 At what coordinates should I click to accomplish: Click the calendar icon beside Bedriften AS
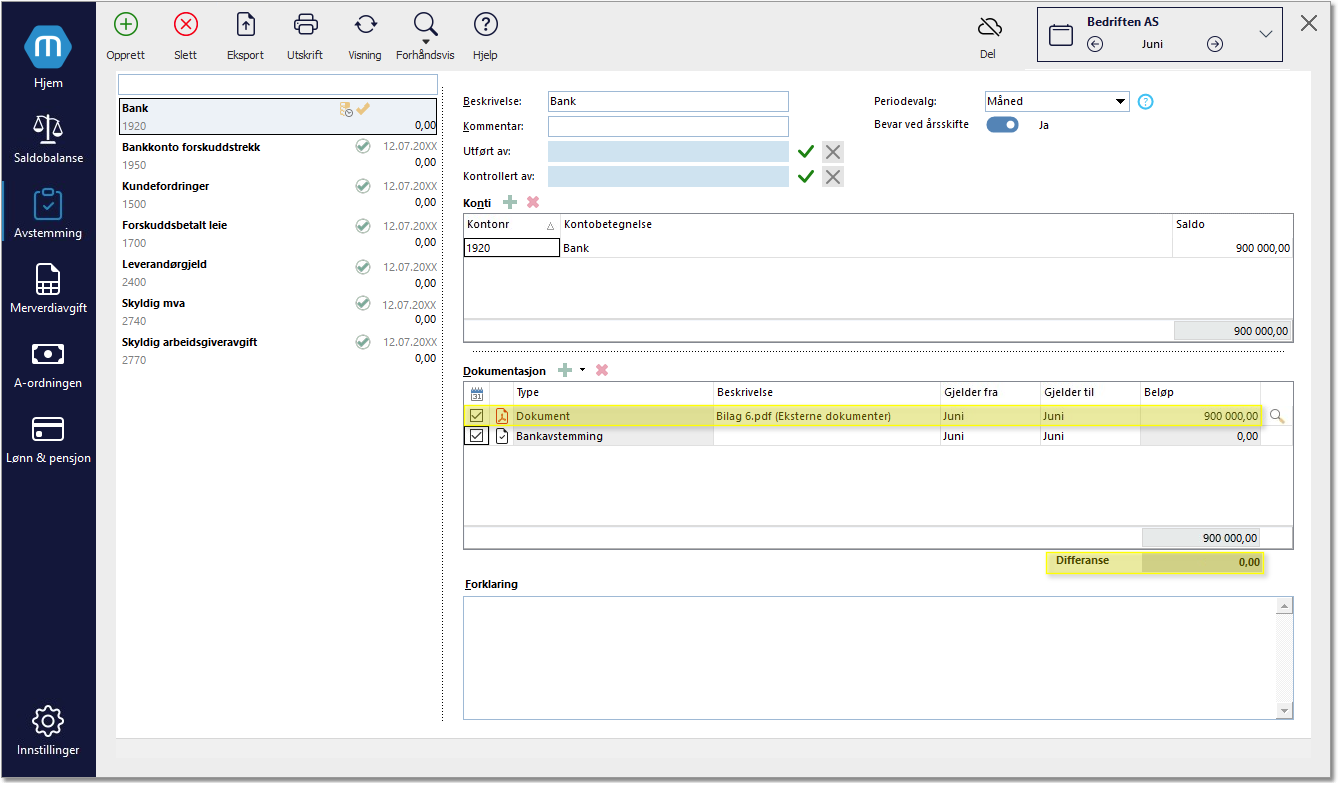[1061, 35]
